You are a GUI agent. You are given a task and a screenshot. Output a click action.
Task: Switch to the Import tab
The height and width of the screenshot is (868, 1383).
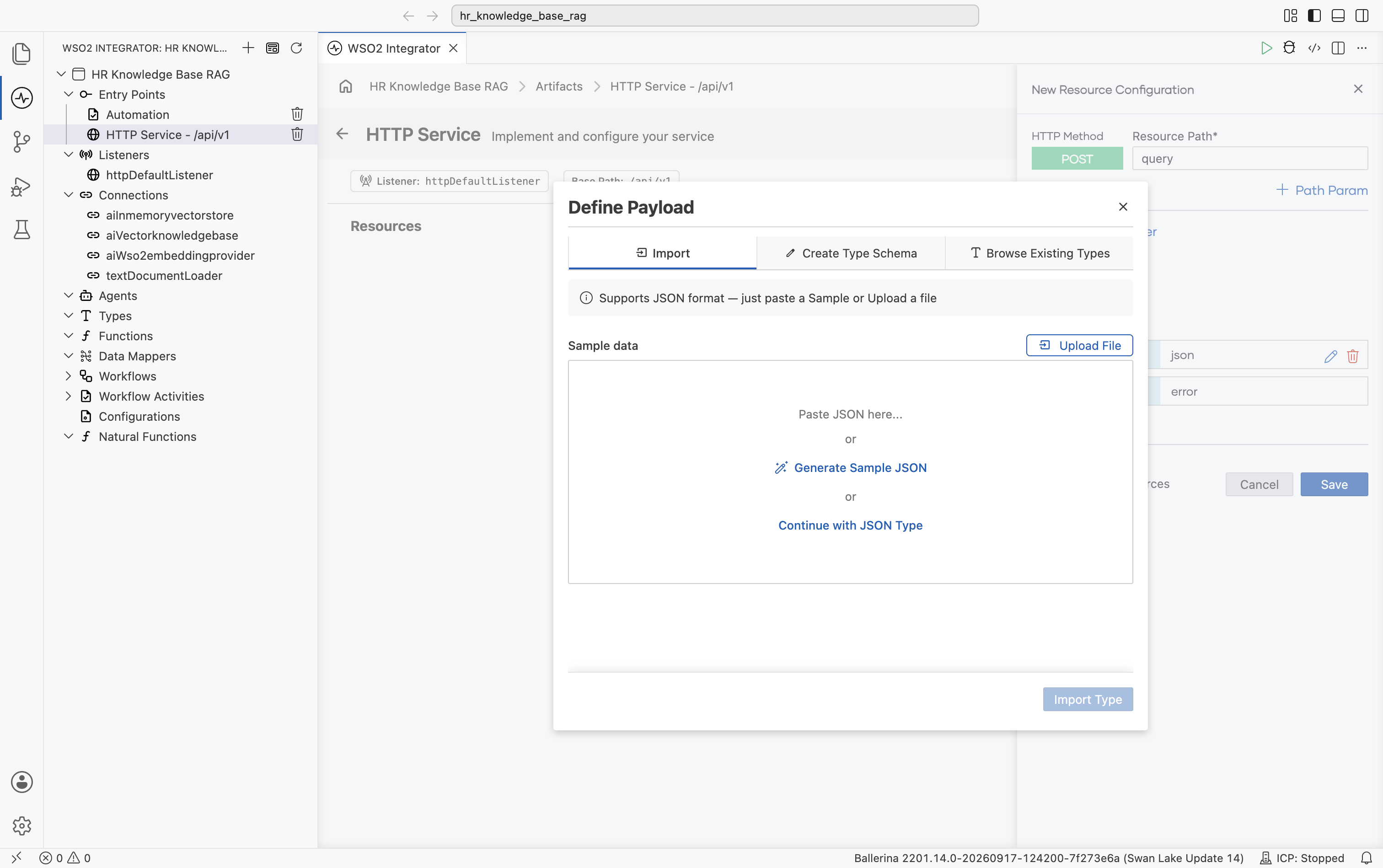tap(662, 253)
